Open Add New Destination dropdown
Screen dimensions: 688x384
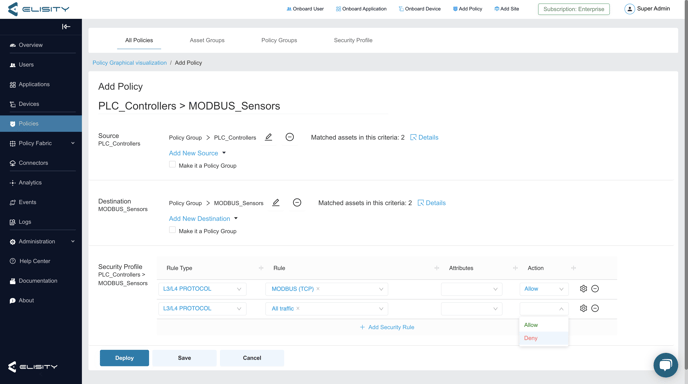(x=203, y=219)
